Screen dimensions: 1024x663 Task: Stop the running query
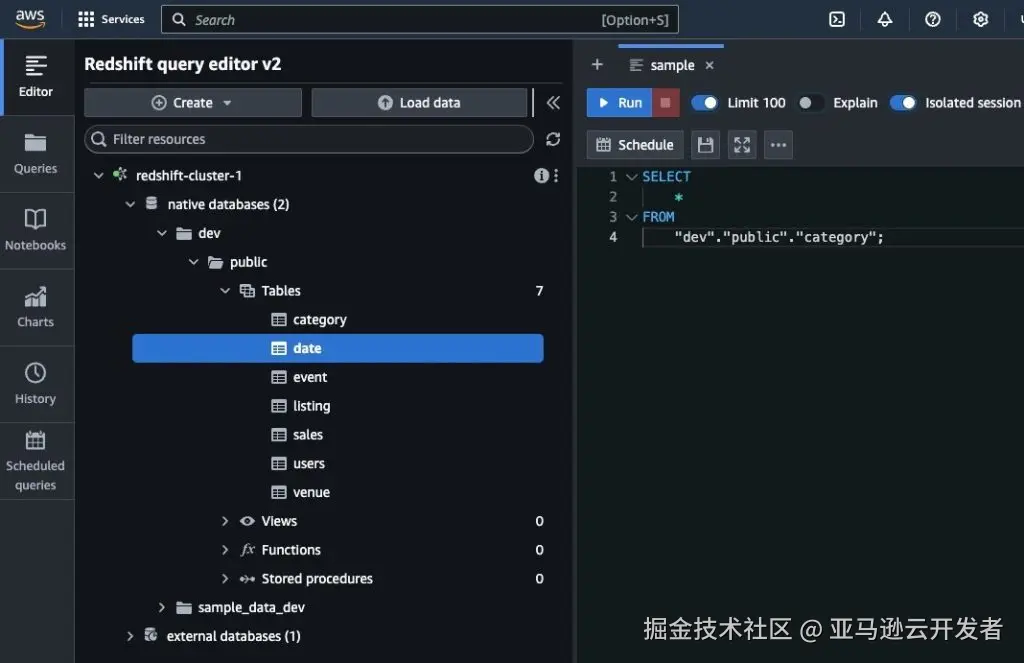(665, 103)
